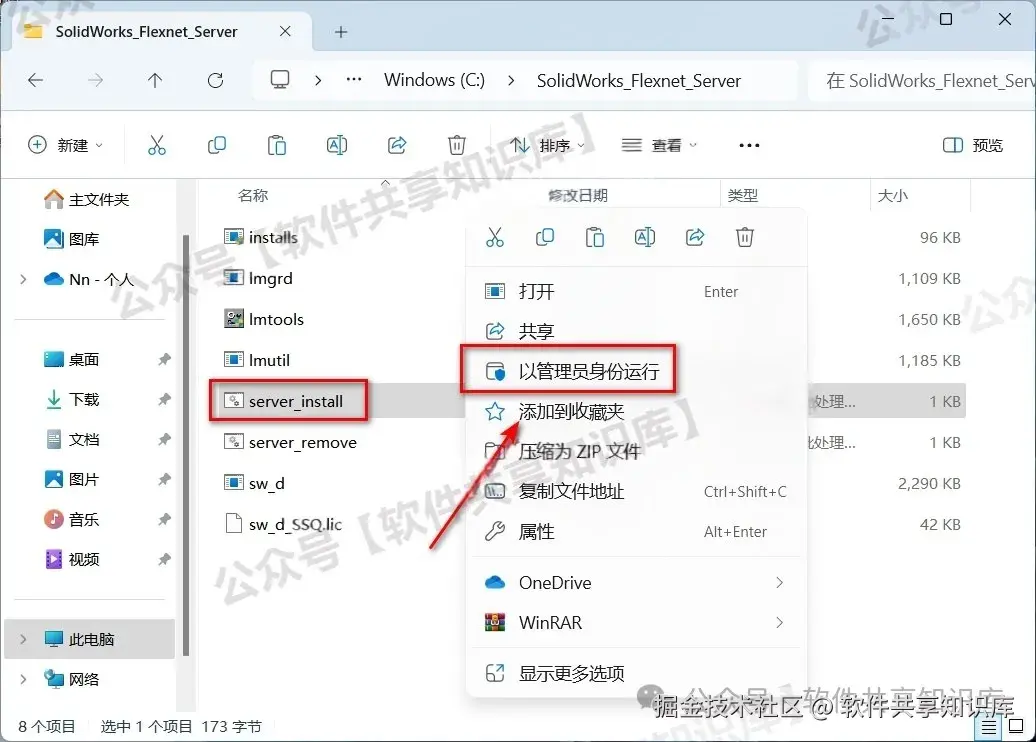Open 音乐 in sidebar
The width and height of the screenshot is (1036, 742).
pos(71,519)
